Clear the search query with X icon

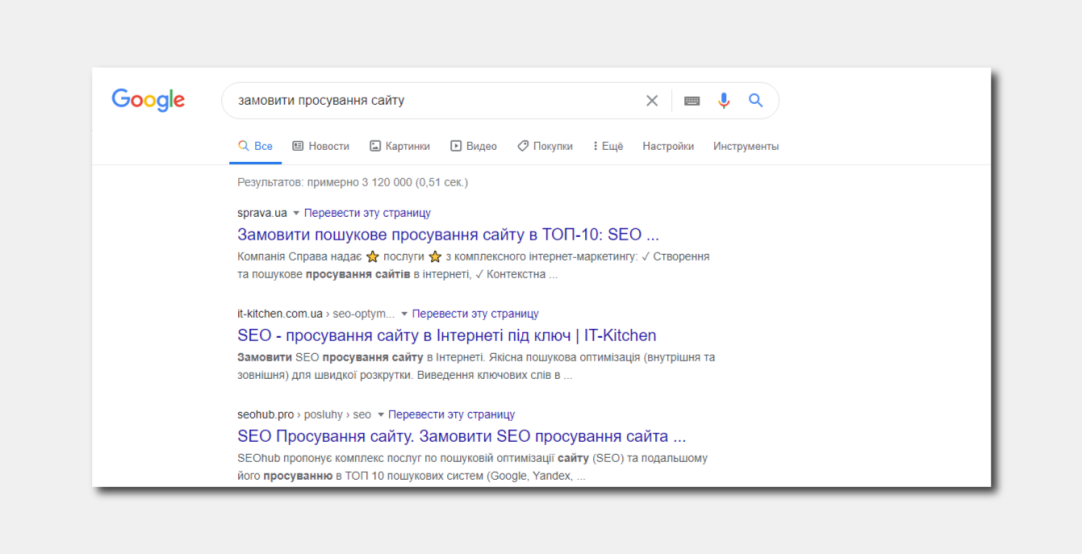tap(651, 101)
